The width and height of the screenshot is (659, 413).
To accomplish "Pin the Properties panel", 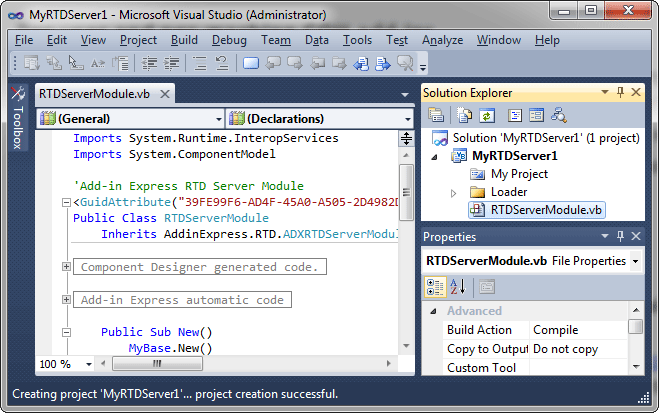I will pyautogui.click(x=620, y=236).
